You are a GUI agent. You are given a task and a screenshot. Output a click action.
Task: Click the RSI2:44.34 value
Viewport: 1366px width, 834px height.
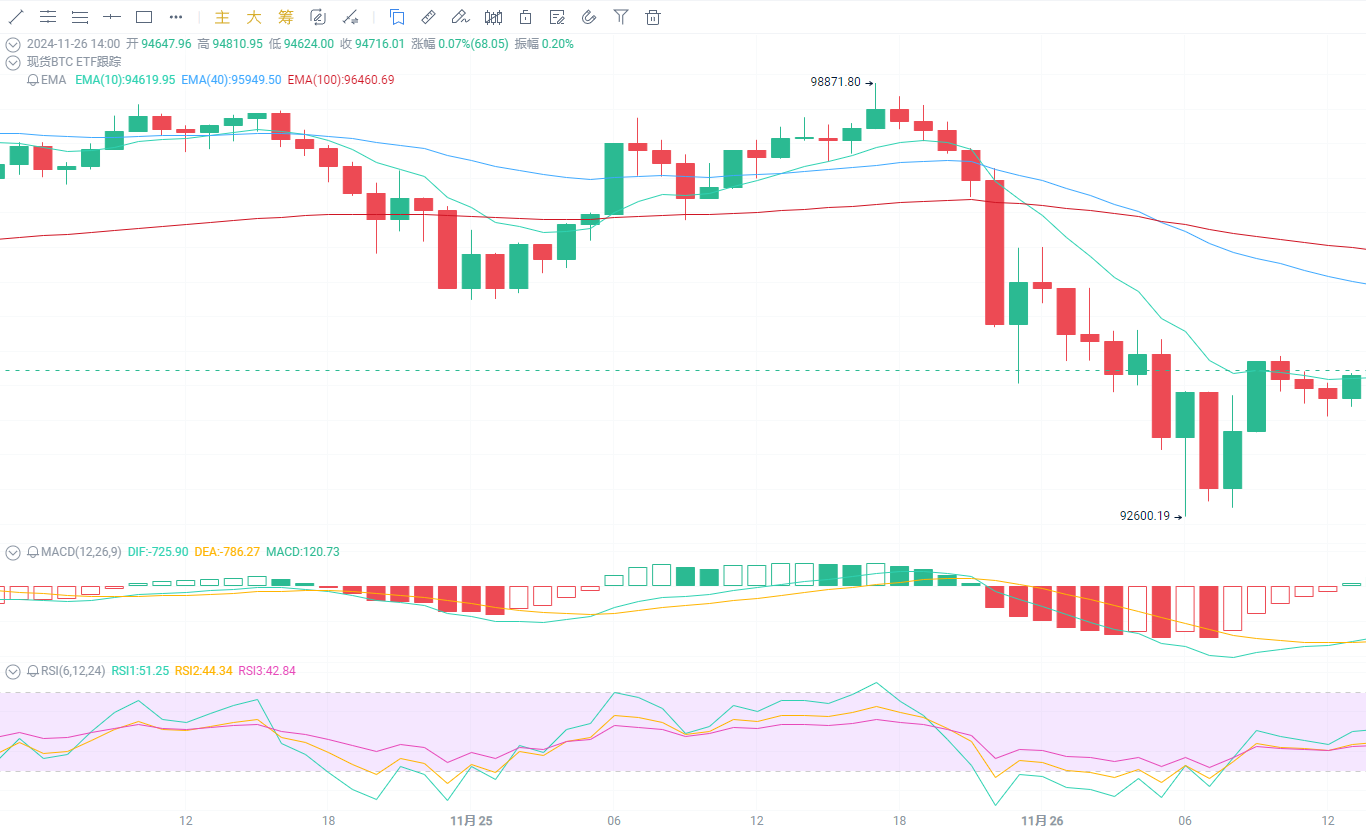coord(204,671)
